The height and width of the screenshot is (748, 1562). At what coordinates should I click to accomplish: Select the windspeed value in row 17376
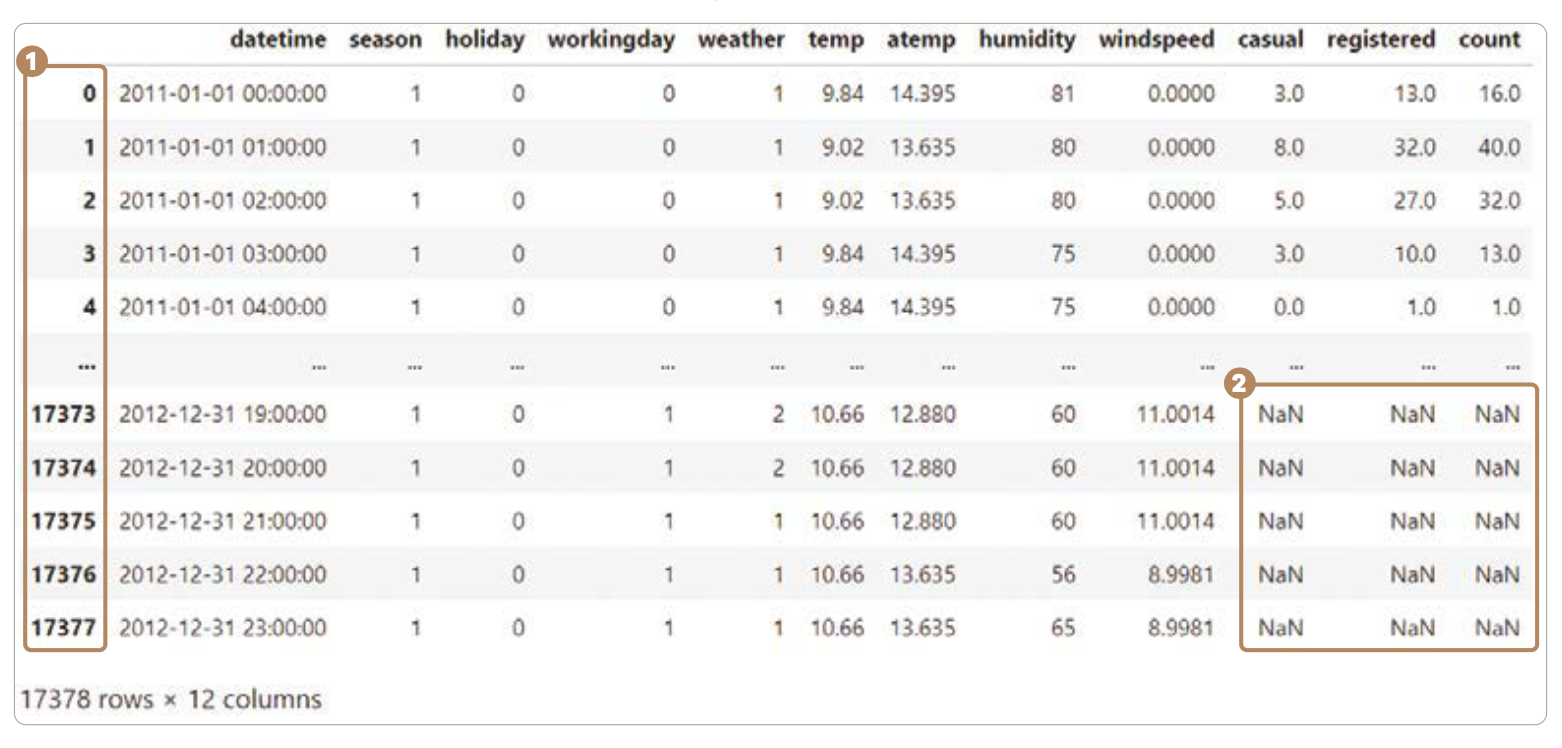pos(1182,575)
